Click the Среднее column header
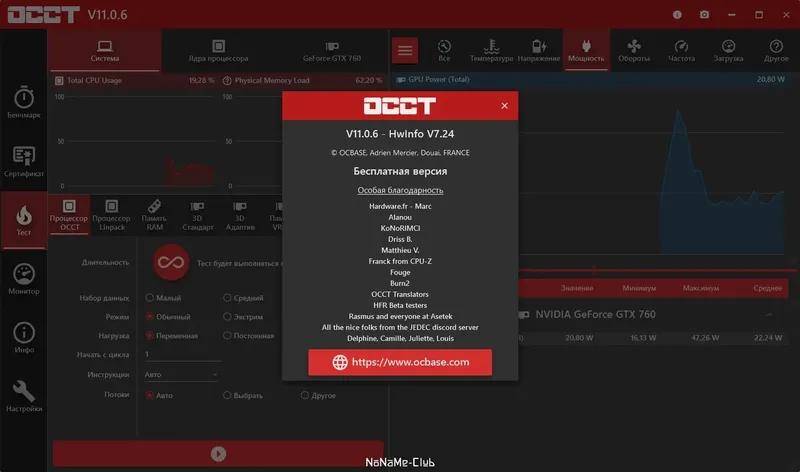Screen dimensions: 800x472 (767, 288)
